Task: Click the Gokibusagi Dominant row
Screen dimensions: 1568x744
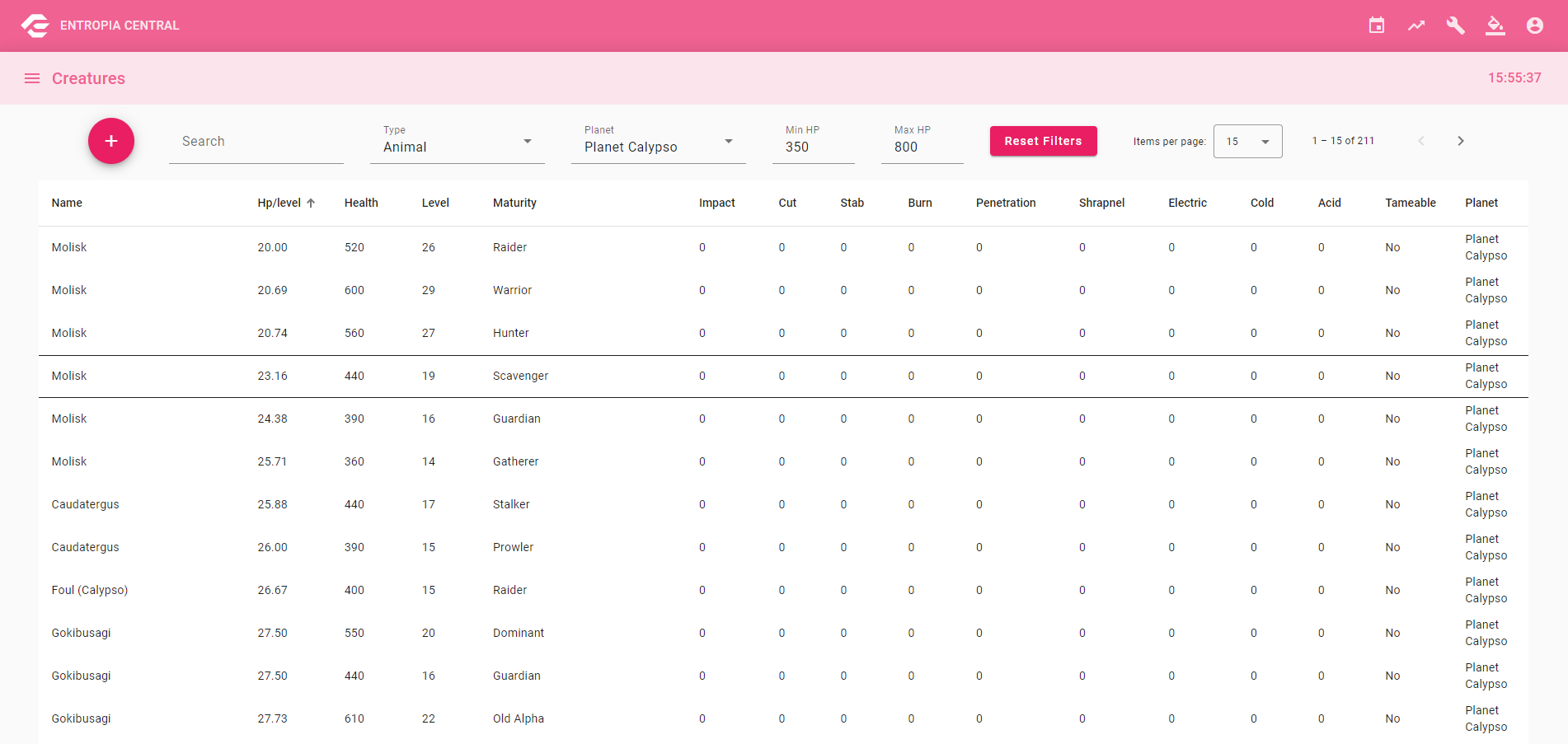Action: click(x=783, y=633)
